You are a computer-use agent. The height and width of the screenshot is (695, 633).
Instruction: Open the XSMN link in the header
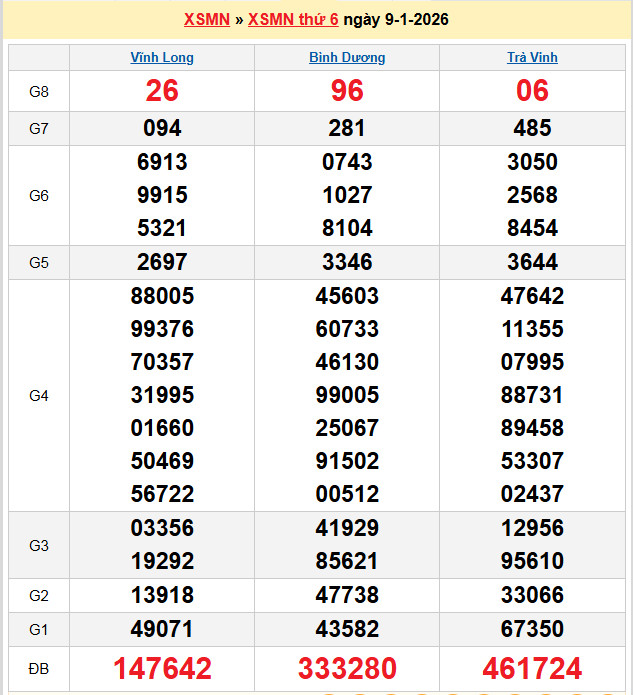207,20
